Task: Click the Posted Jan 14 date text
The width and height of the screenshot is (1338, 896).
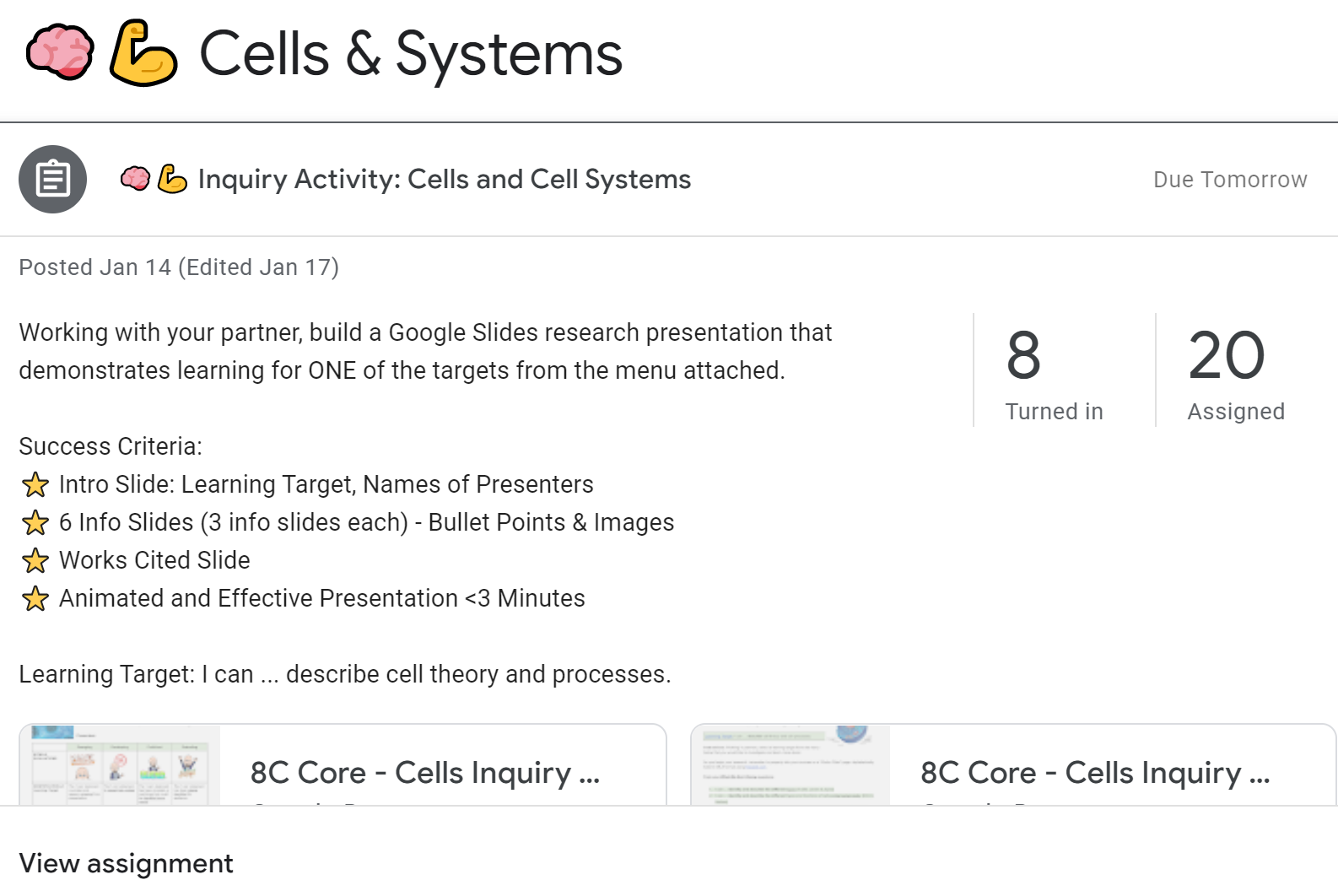Action: (x=95, y=267)
